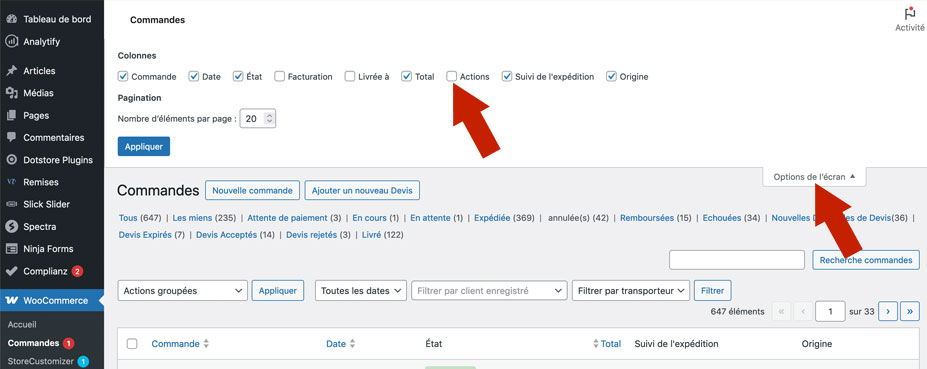
Task: Toggle Suivi de l'expédition column checkbox
Action: coord(507,76)
